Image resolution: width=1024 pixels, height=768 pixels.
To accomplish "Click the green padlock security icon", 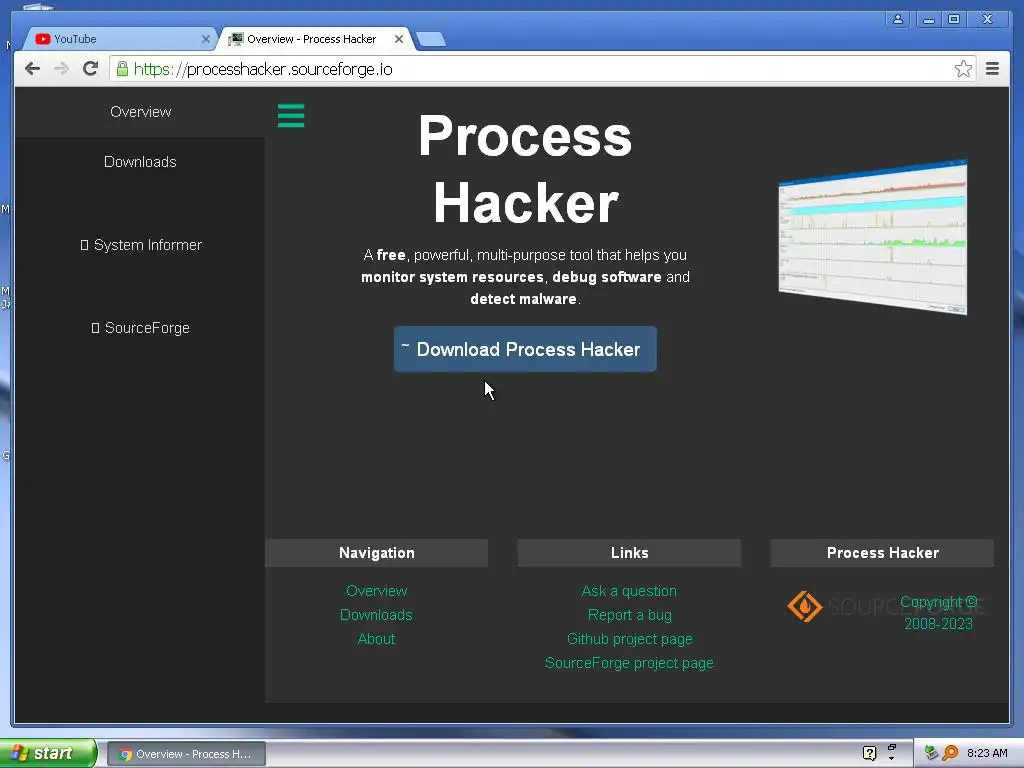I will point(122,69).
